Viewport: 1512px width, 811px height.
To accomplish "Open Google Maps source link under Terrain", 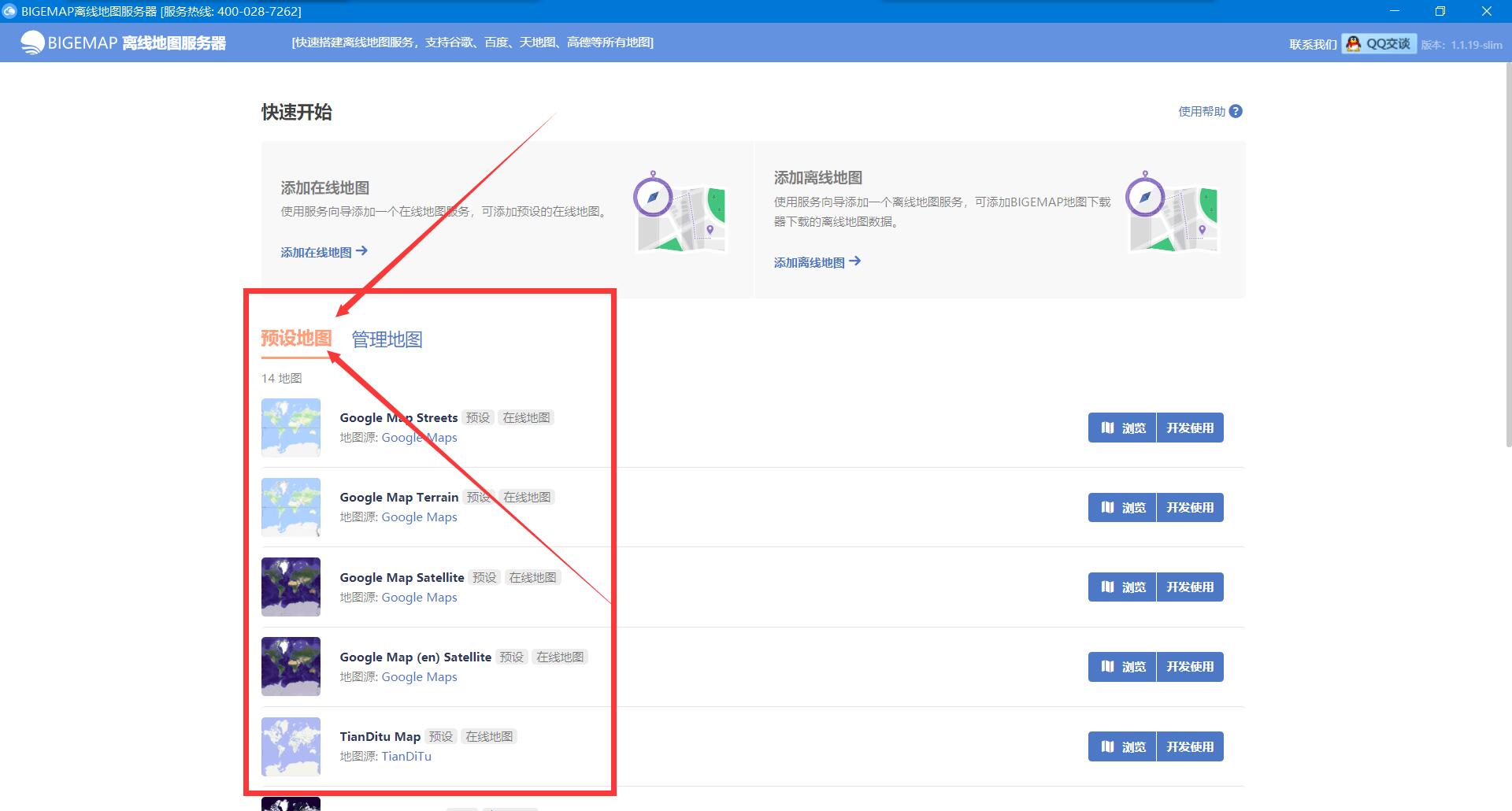I will [x=419, y=517].
